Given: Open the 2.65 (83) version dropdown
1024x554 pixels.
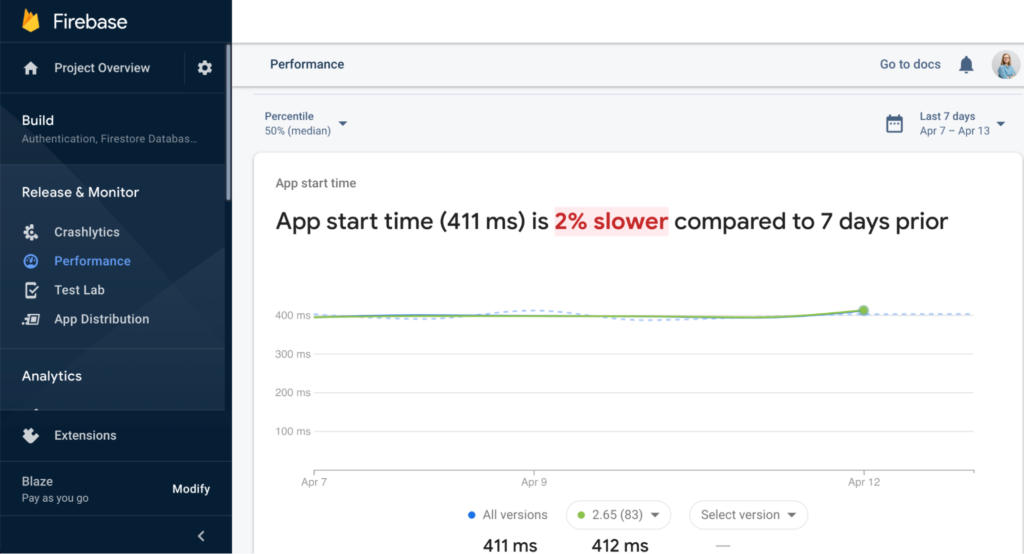Looking at the screenshot, I should coord(618,515).
